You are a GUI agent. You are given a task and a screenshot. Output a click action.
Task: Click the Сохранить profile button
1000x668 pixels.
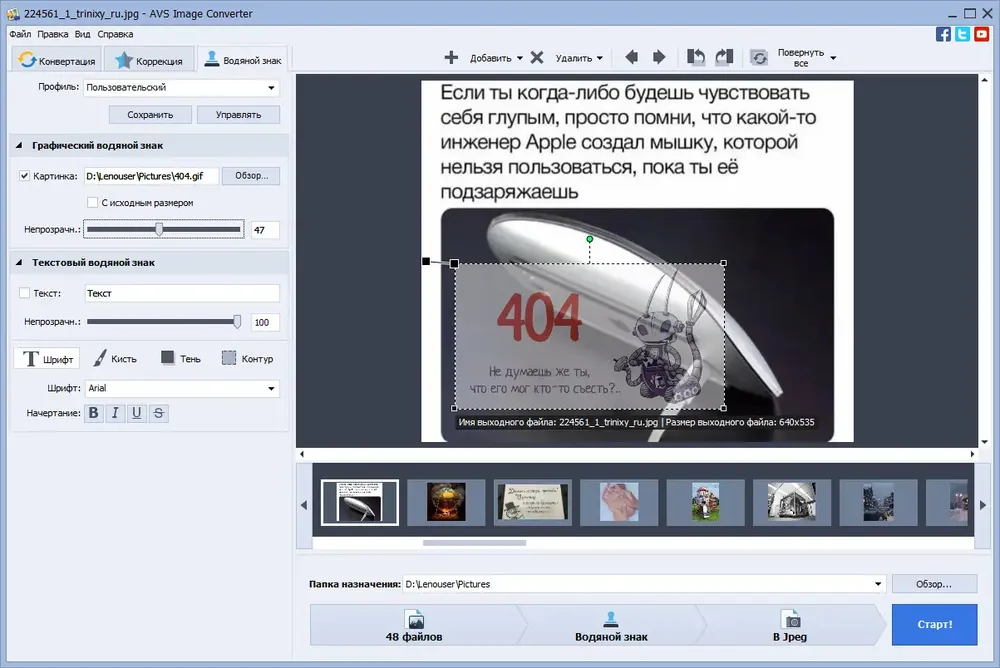click(150, 115)
